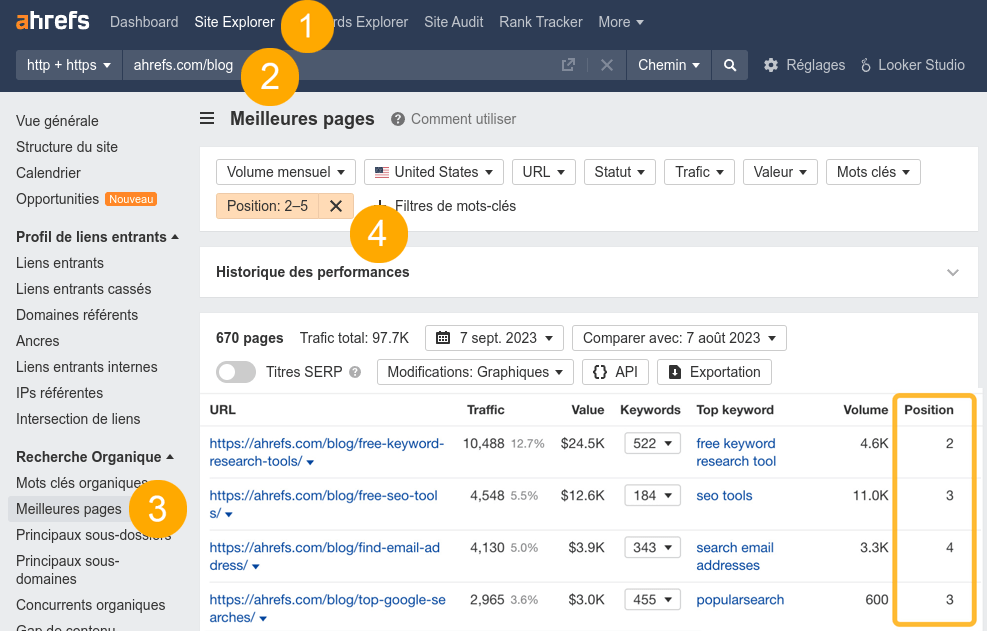Open the Comparer avec date dropdown
The width and height of the screenshot is (987, 631).
tap(679, 337)
